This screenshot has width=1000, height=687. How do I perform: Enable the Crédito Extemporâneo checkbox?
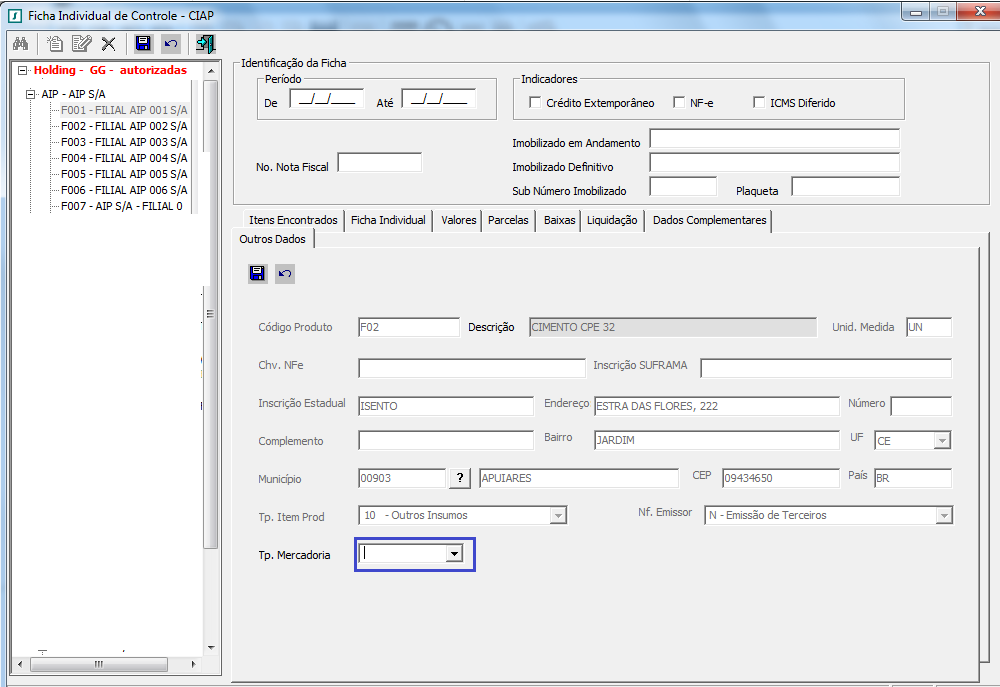coord(536,103)
